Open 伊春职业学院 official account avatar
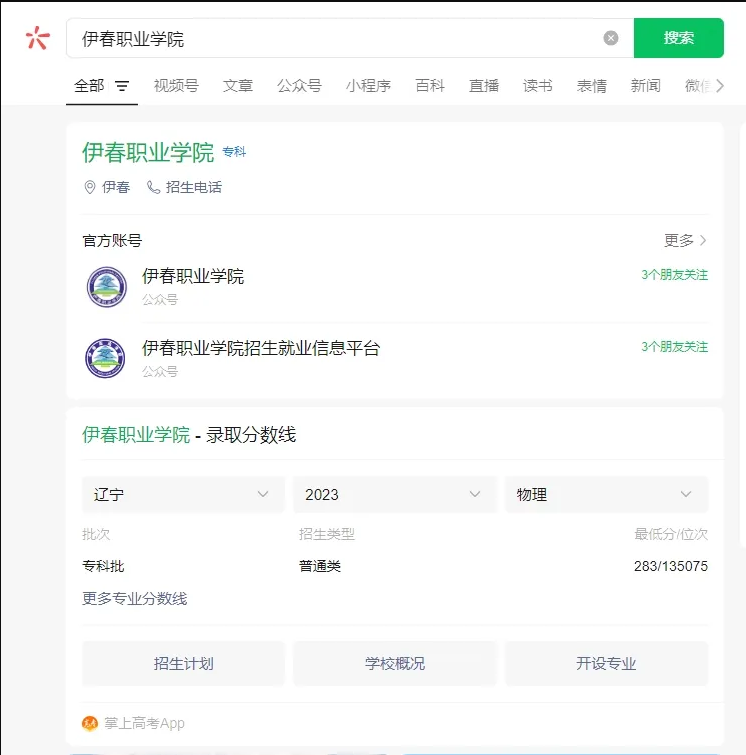 coord(106,287)
